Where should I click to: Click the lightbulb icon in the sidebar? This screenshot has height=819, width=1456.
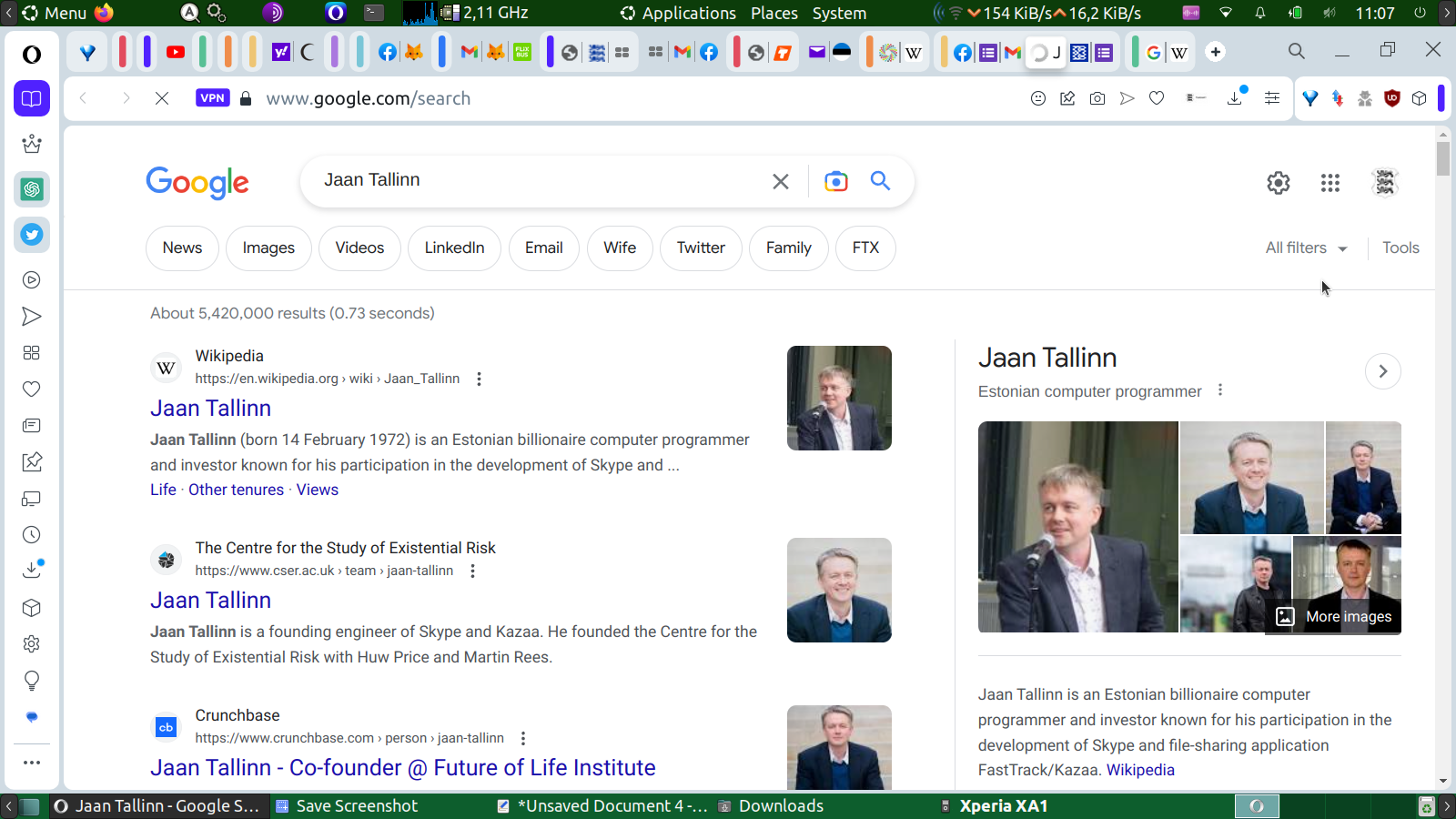click(x=32, y=681)
